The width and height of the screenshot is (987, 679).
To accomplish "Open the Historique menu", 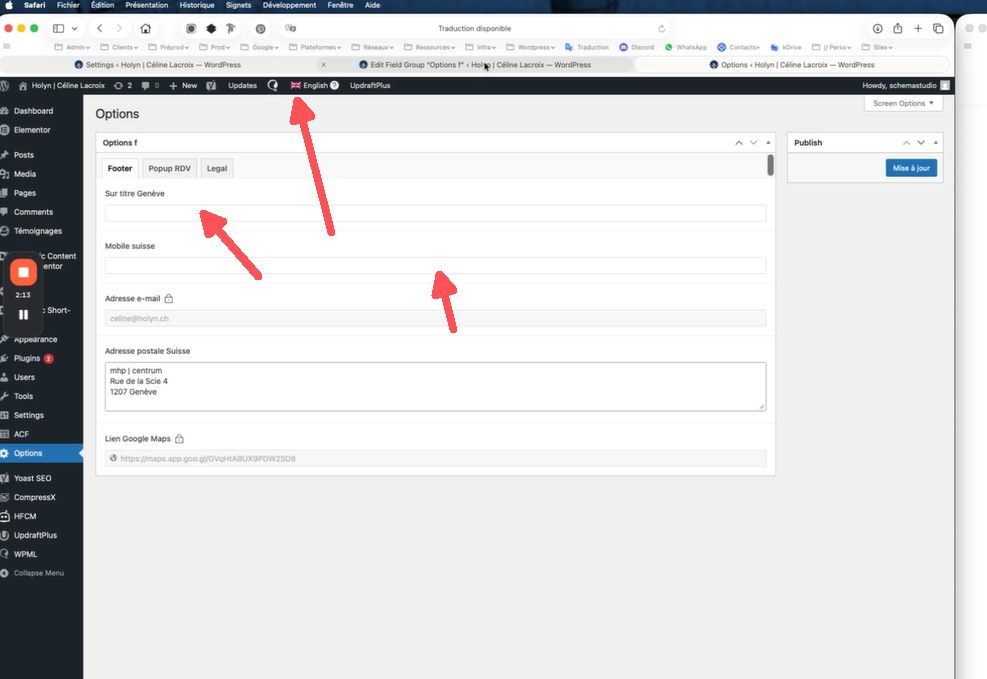I will coord(197,5).
